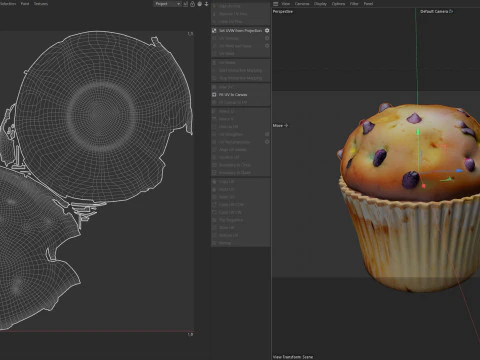
Task: Open the viewport Filter menu
Action: click(x=354, y=4)
